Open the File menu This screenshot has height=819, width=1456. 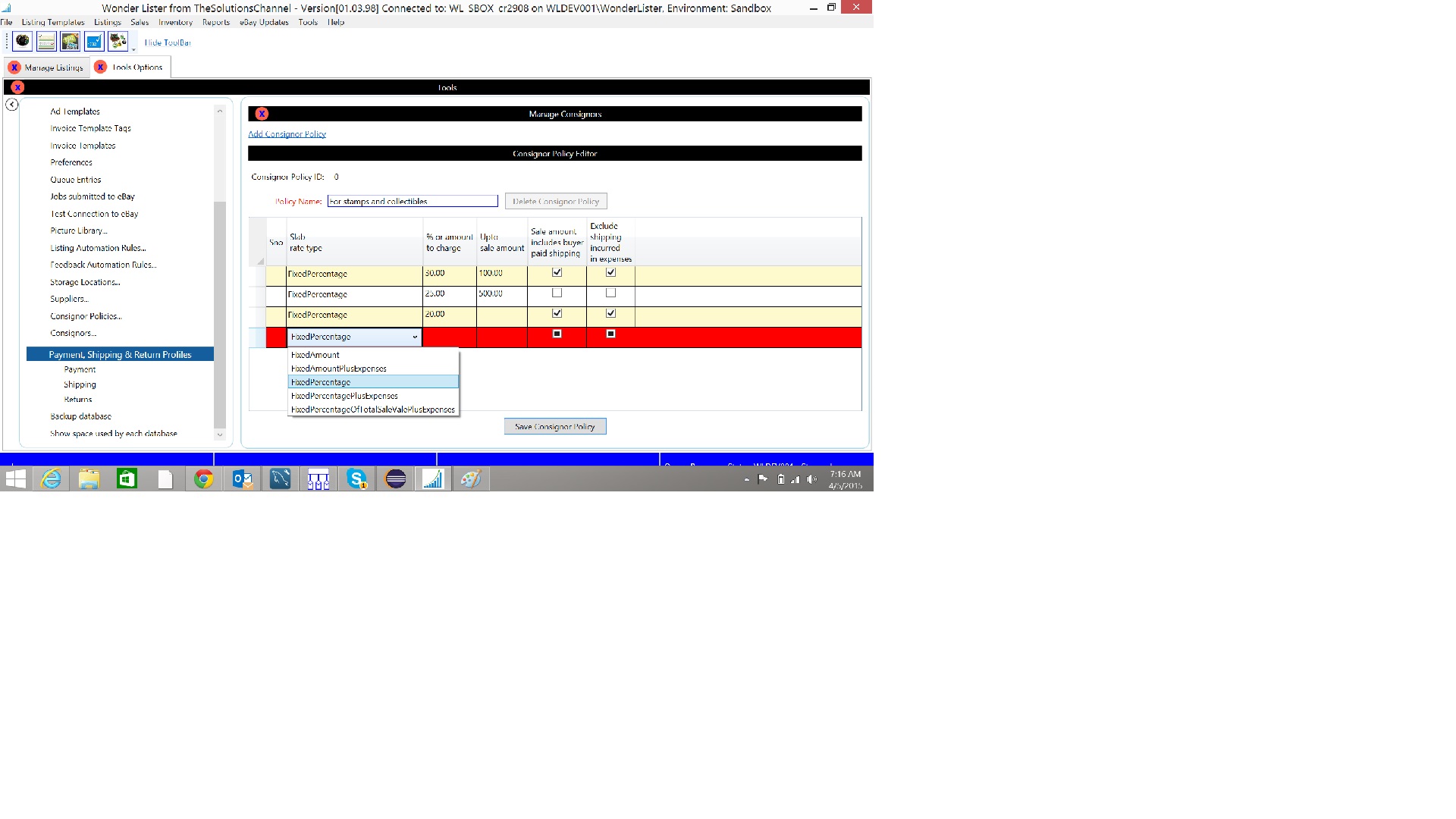(x=7, y=22)
